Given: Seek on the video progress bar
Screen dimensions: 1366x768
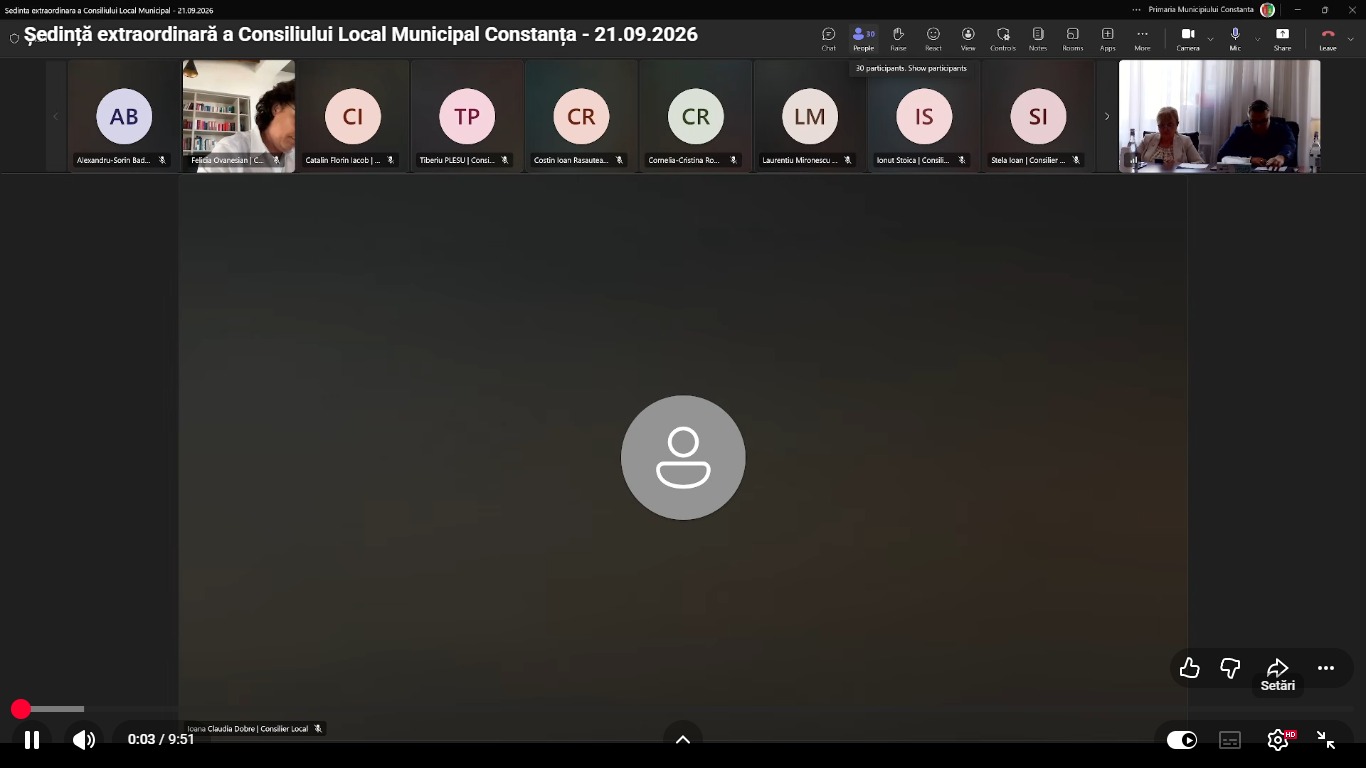Looking at the screenshot, I should coord(683,709).
